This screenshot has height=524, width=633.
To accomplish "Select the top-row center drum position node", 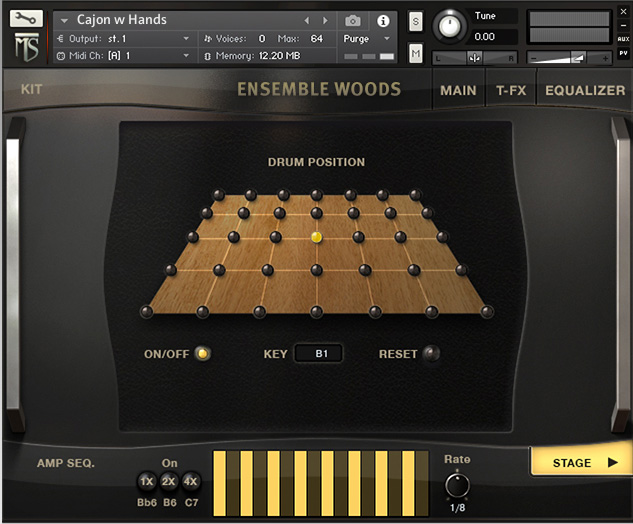I will tap(316, 195).
